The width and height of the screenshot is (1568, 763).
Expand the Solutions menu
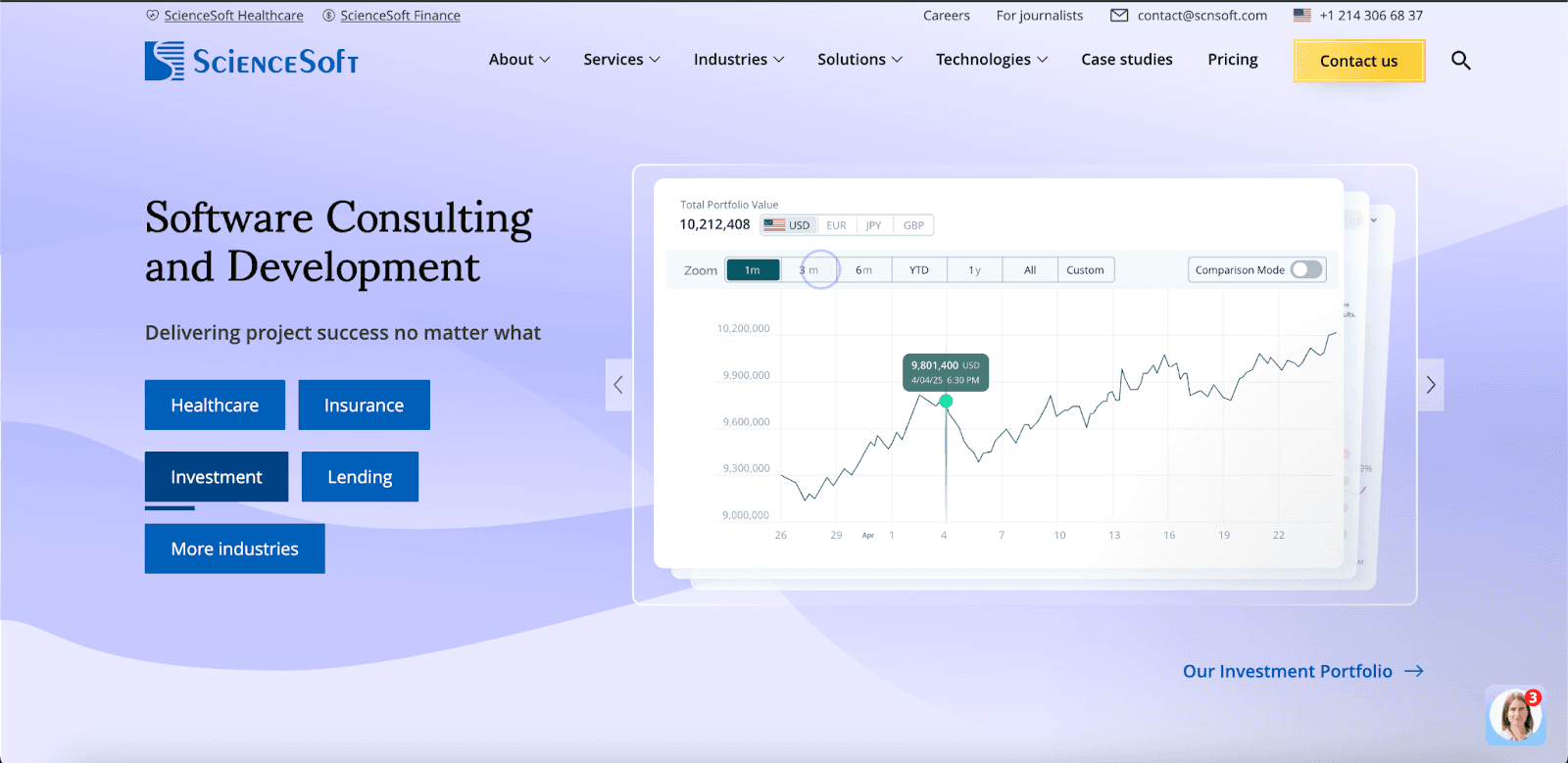[x=859, y=60]
